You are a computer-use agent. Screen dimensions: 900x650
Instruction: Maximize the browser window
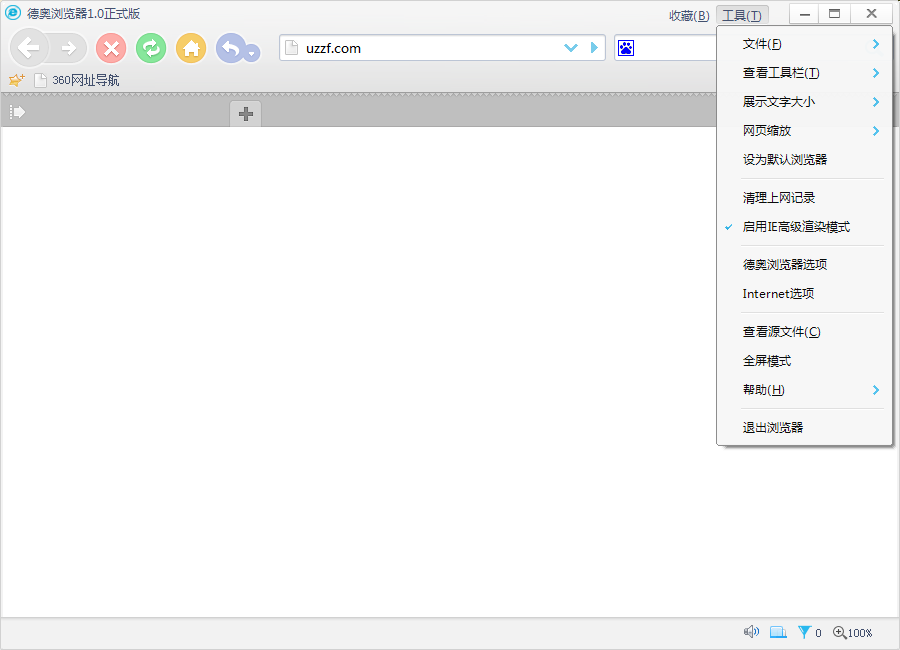click(835, 14)
